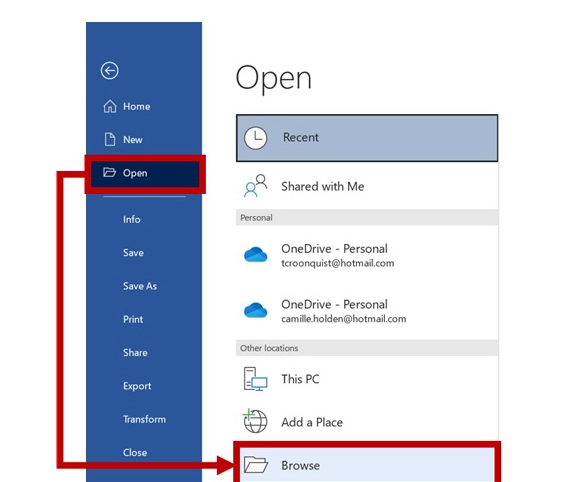Open the Share option
This screenshot has width=588, height=482.
tap(144, 353)
